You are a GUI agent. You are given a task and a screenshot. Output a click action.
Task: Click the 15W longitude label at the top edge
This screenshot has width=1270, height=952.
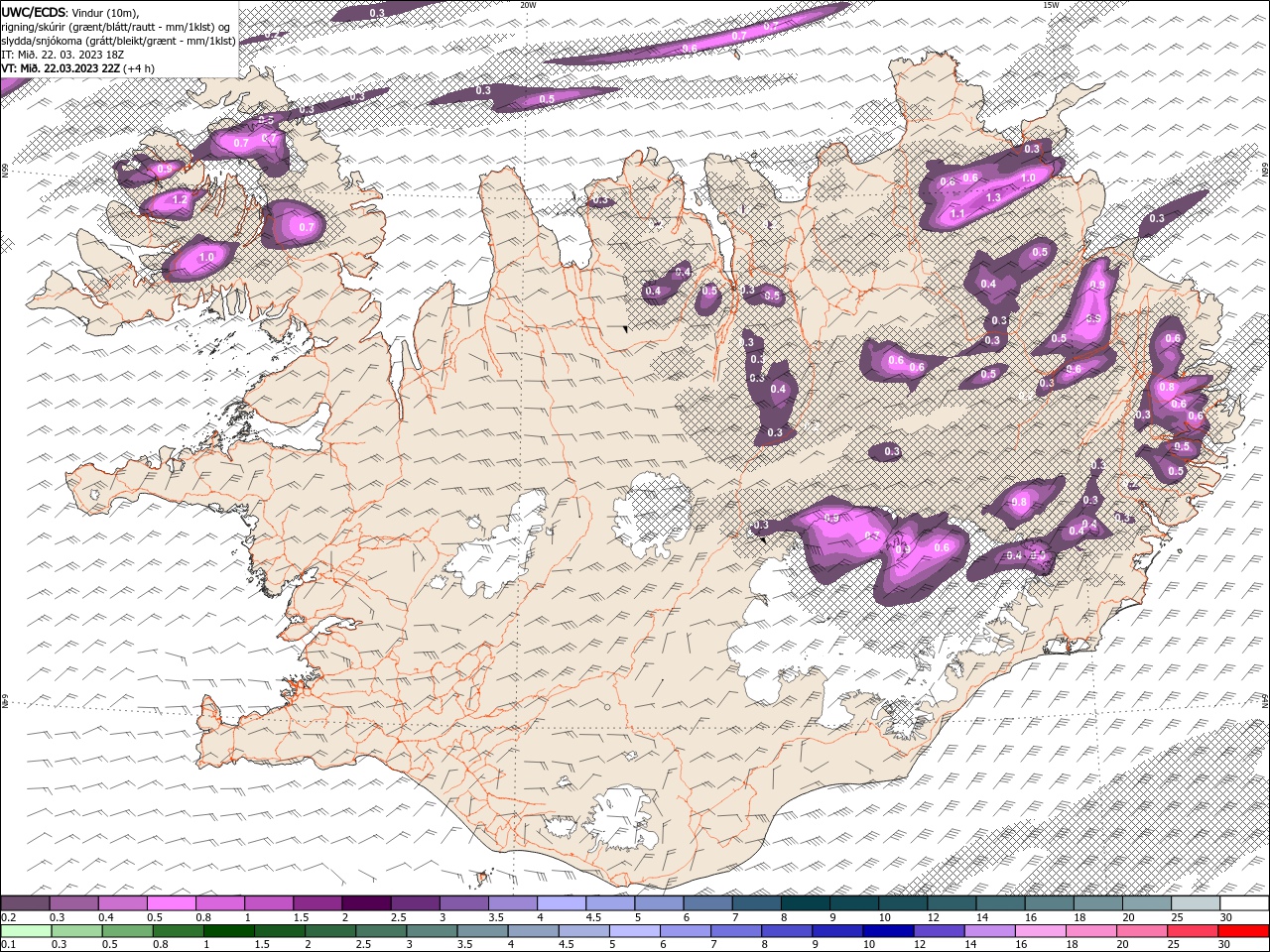(1051, 5)
